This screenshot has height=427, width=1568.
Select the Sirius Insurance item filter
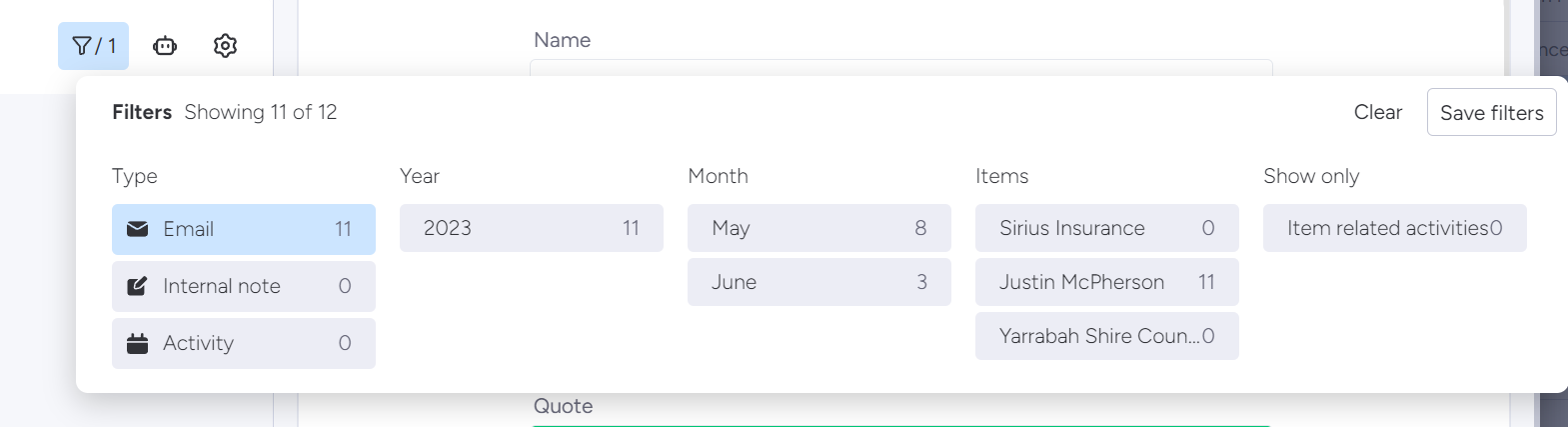[1106, 228]
